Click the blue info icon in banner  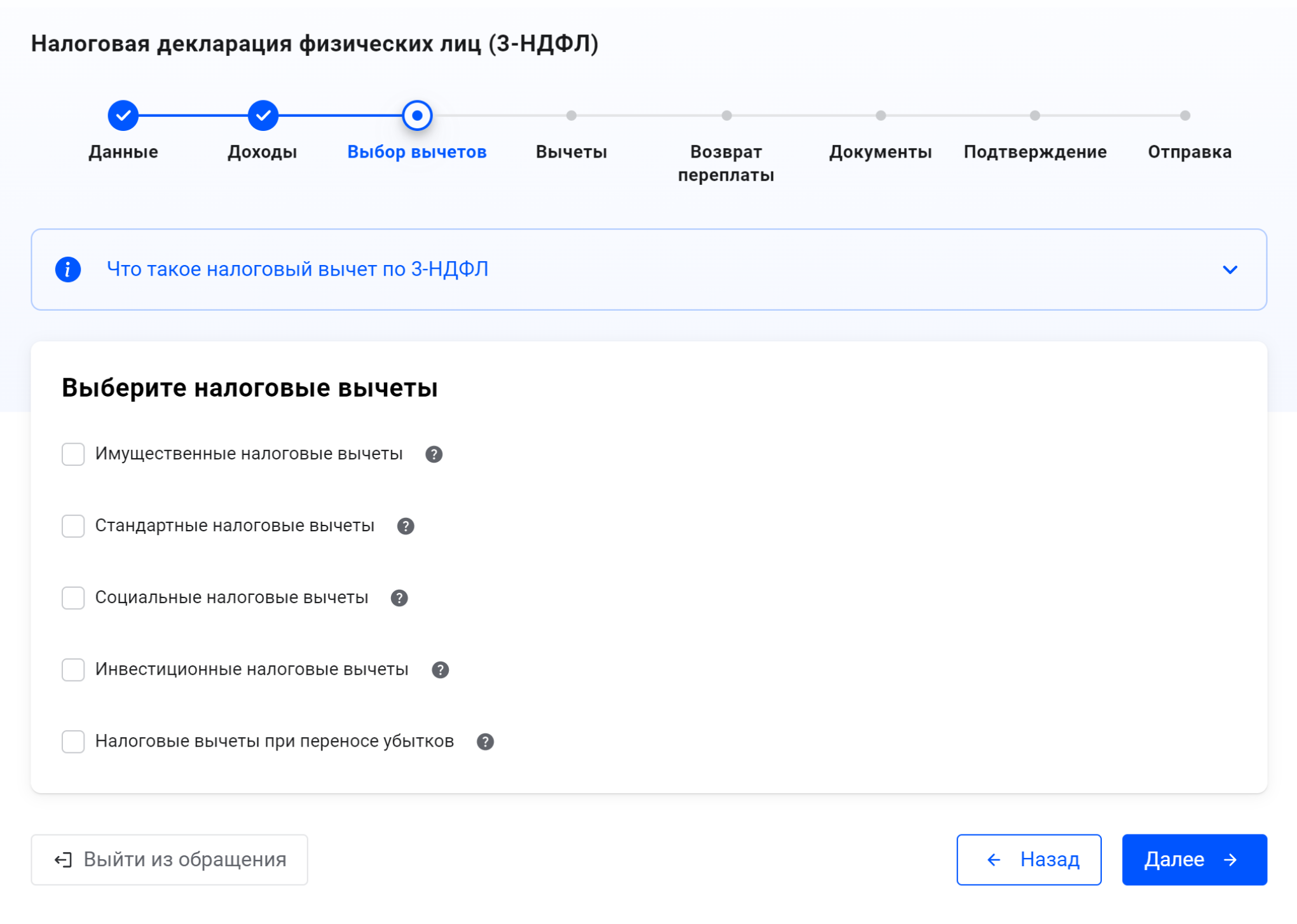(x=67, y=269)
